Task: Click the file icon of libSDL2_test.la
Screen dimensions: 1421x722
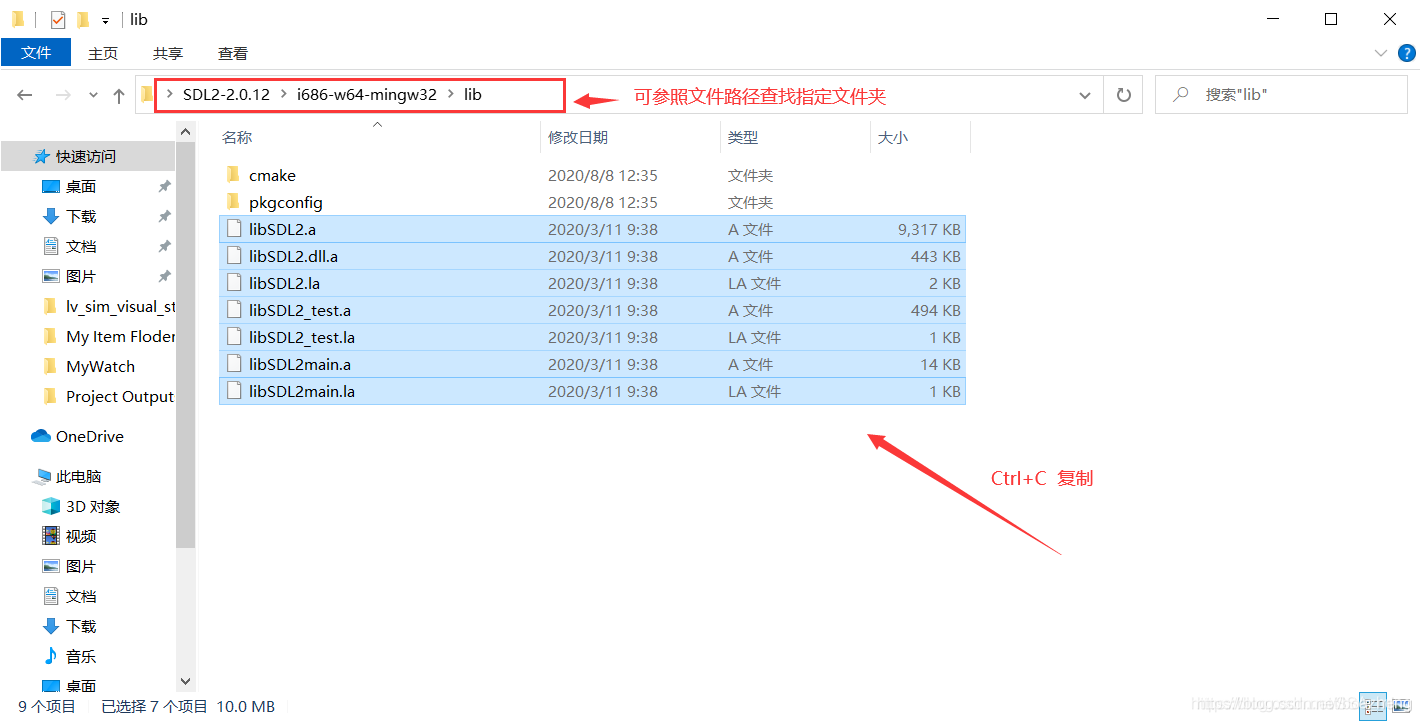Action: (235, 337)
